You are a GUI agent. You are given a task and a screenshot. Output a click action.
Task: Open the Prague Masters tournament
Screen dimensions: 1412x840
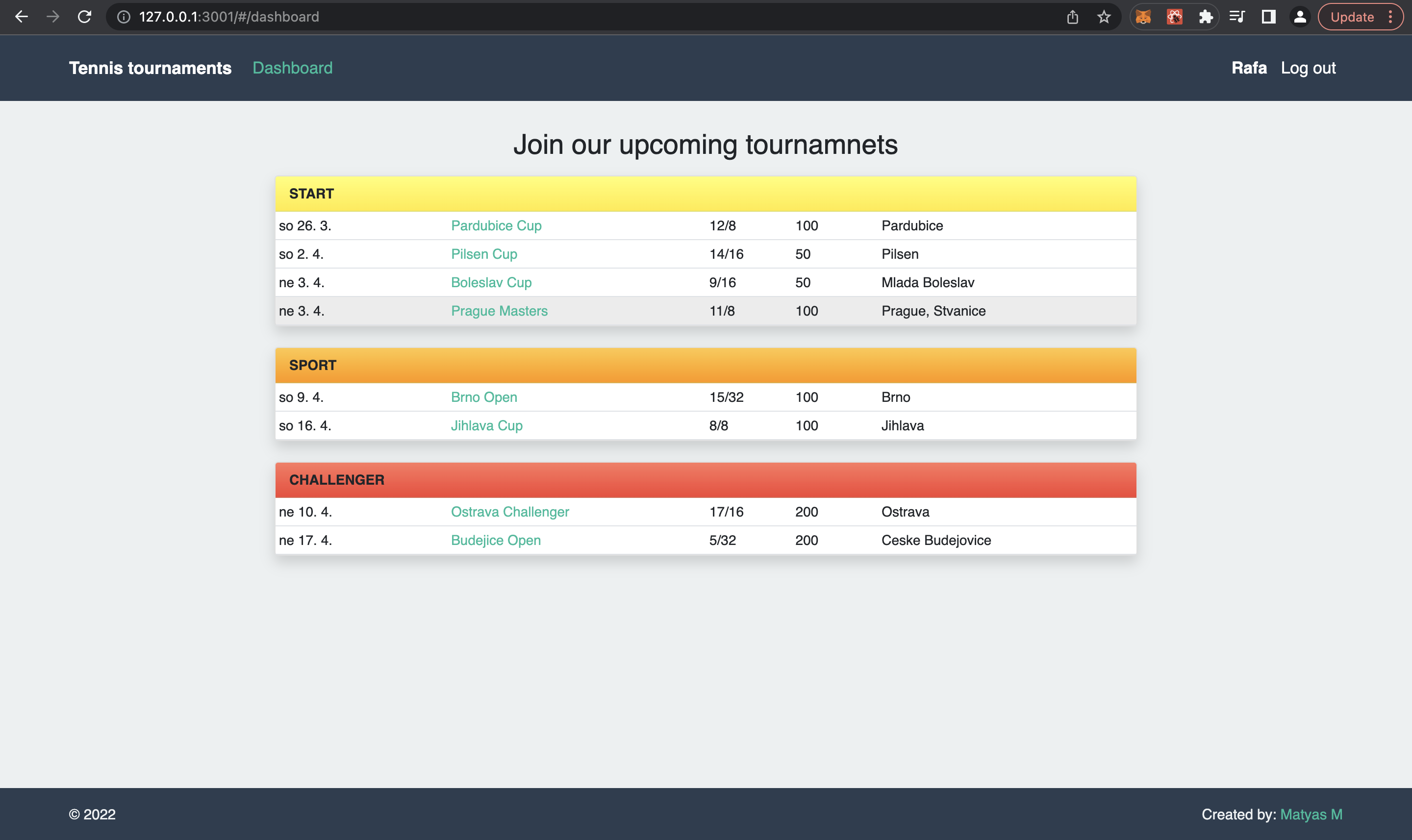(x=499, y=311)
